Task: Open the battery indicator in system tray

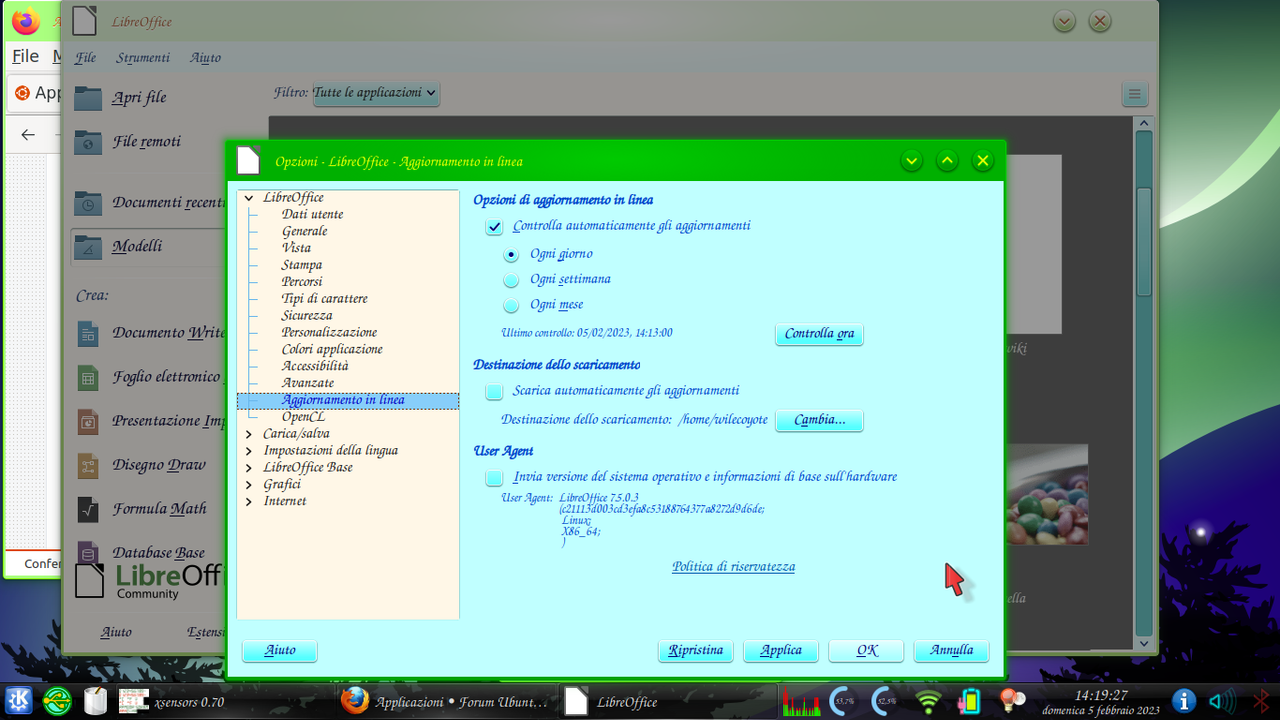Action: pyautogui.click(x=968, y=702)
